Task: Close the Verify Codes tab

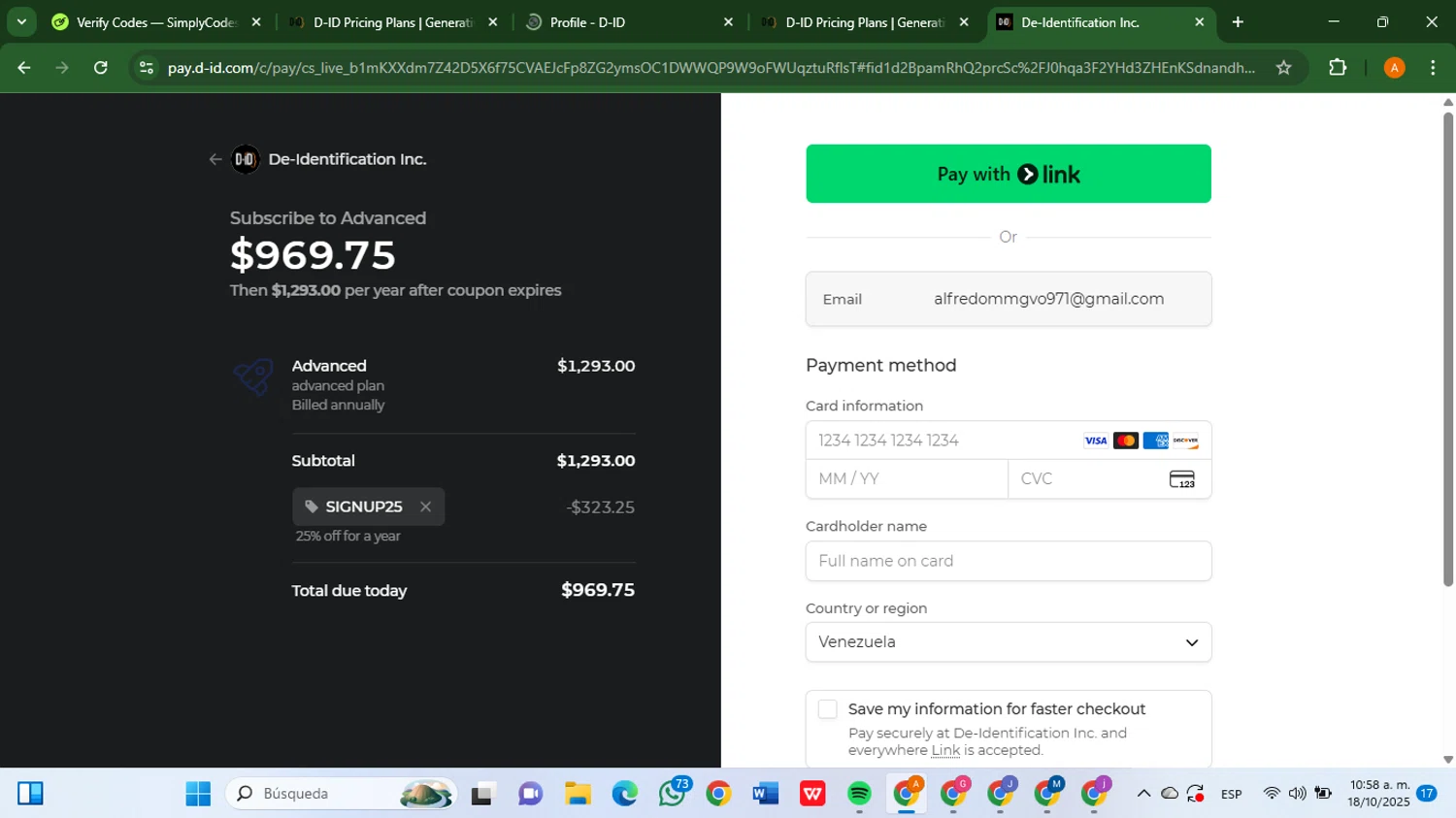Action: 256,22
